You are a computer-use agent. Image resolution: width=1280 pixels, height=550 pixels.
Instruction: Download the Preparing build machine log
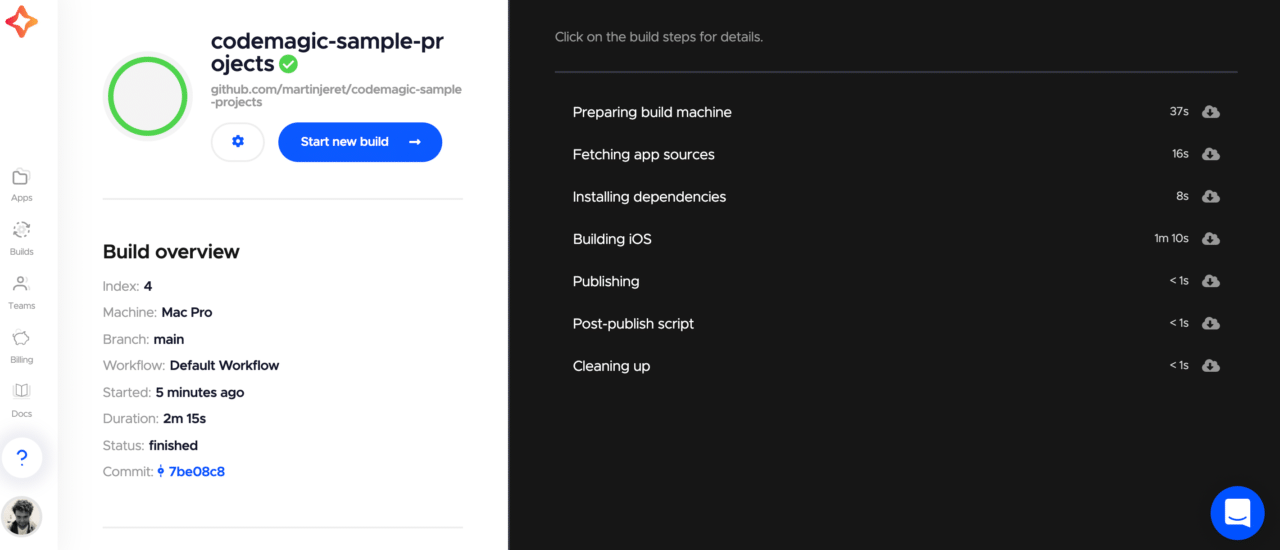[1210, 112]
